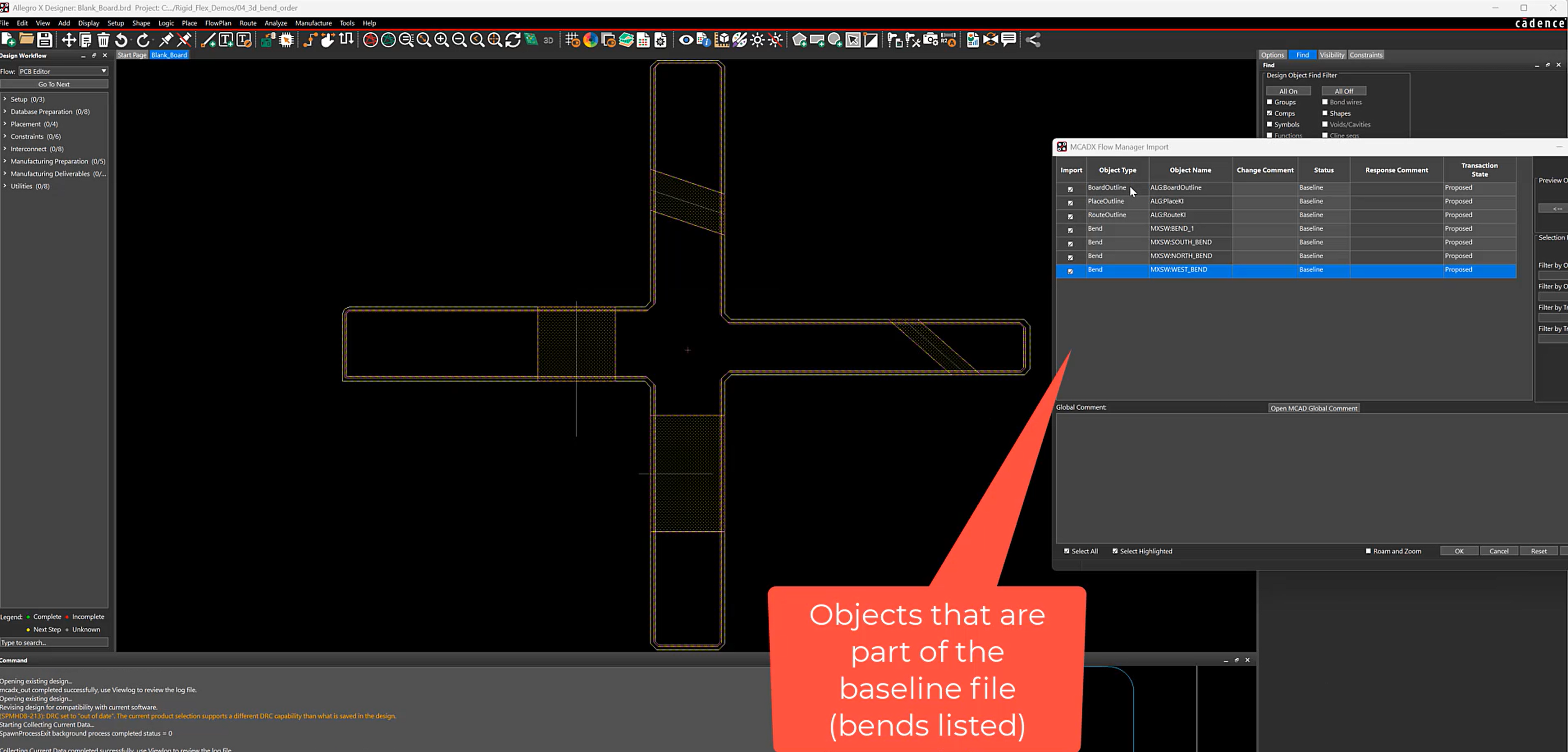Select the Move tool icon

pyautogui.click(x=69, y=40)
